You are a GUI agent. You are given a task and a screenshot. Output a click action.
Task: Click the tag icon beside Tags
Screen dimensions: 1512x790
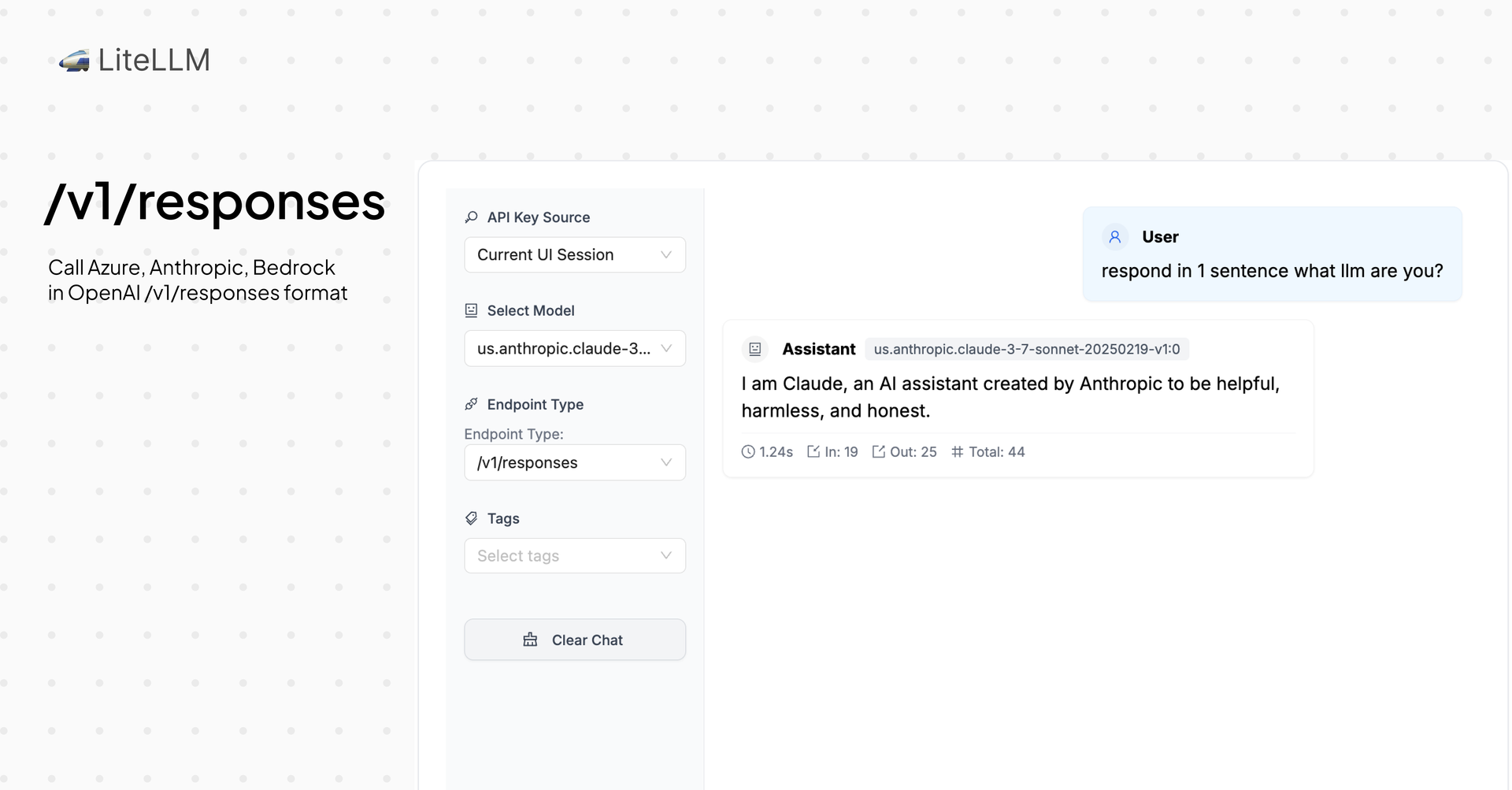471,518
